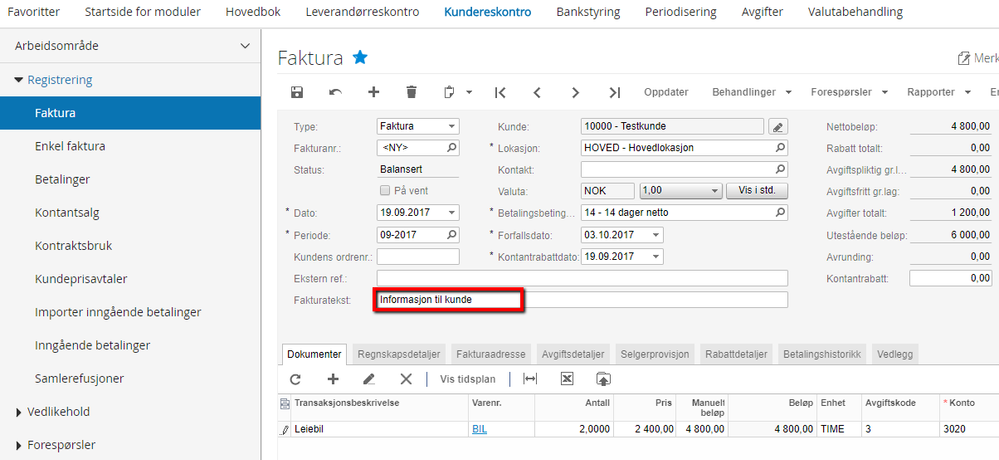Image resolution: width=999 pixels, height=460 pixels.
Task: Switch to the Vedlegg tab
Action: [x=895, y=354]
